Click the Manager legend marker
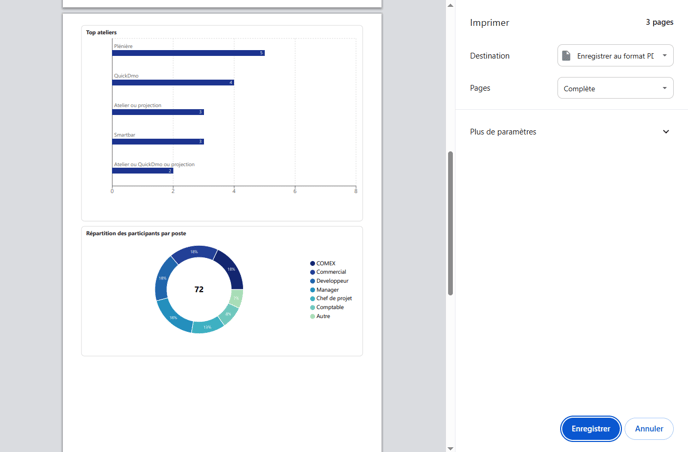The height and width of the screenshot is (452, 688). (x=312, y=290)
